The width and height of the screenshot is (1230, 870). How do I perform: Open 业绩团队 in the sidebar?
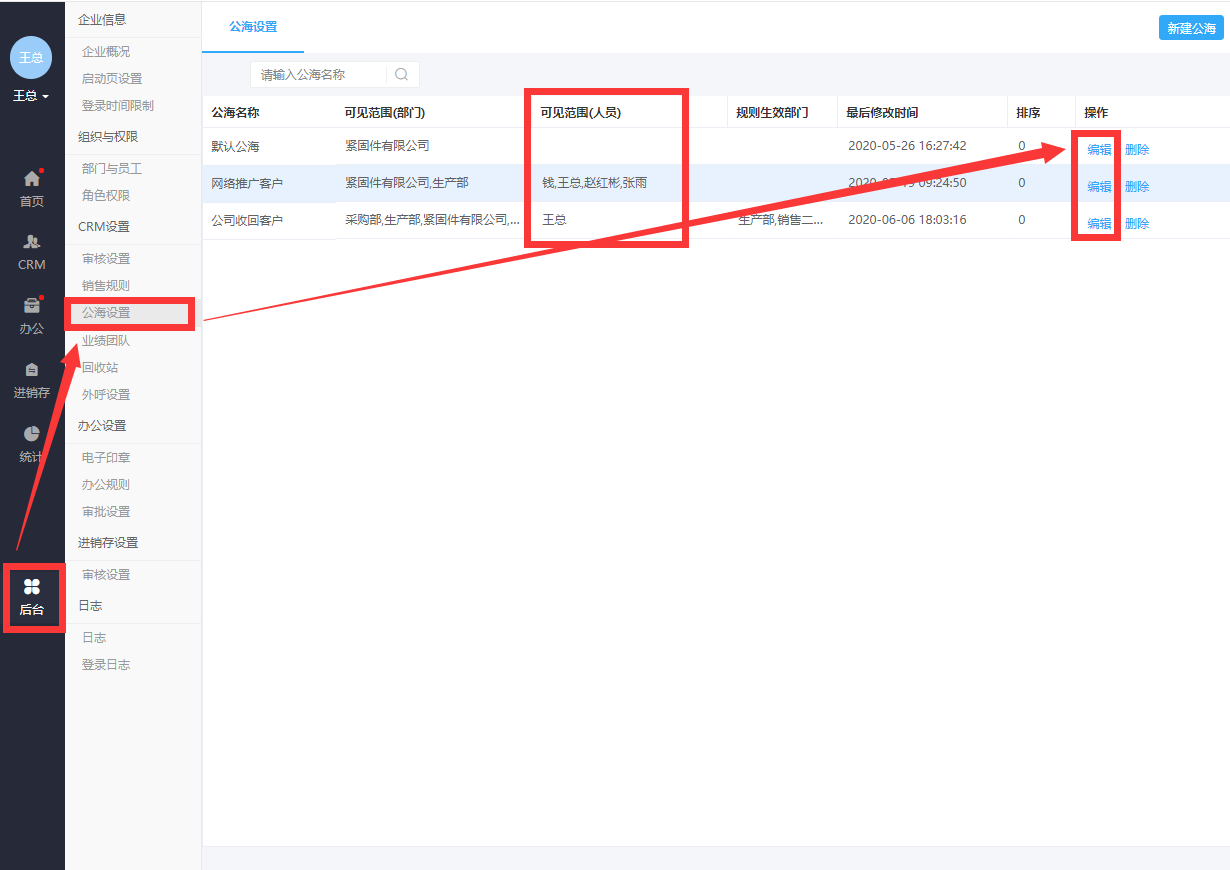(106, 340)
